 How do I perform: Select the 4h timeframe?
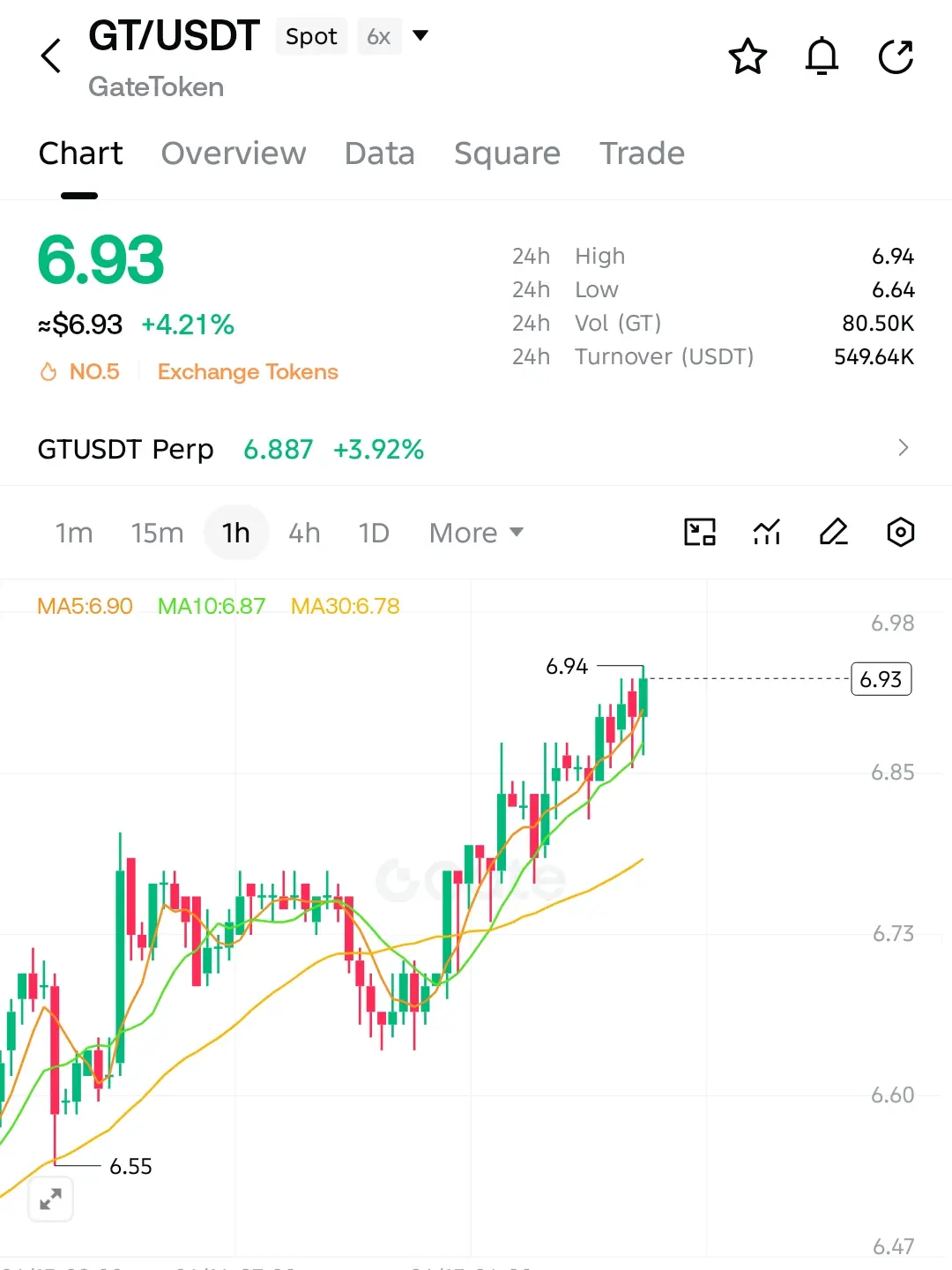pyautogui.click(x=304, y=533)
